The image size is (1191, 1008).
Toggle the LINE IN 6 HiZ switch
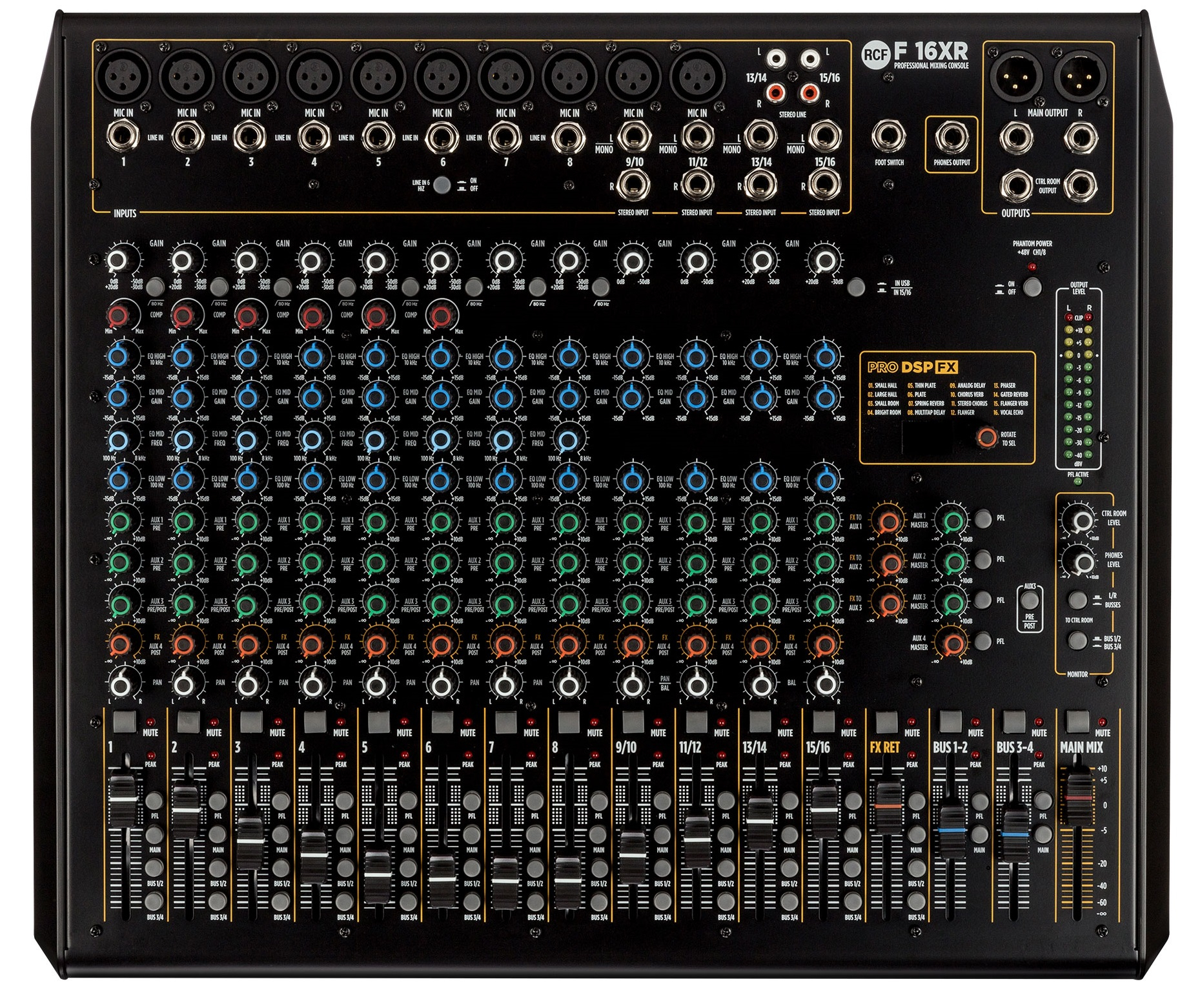(442, 185)
